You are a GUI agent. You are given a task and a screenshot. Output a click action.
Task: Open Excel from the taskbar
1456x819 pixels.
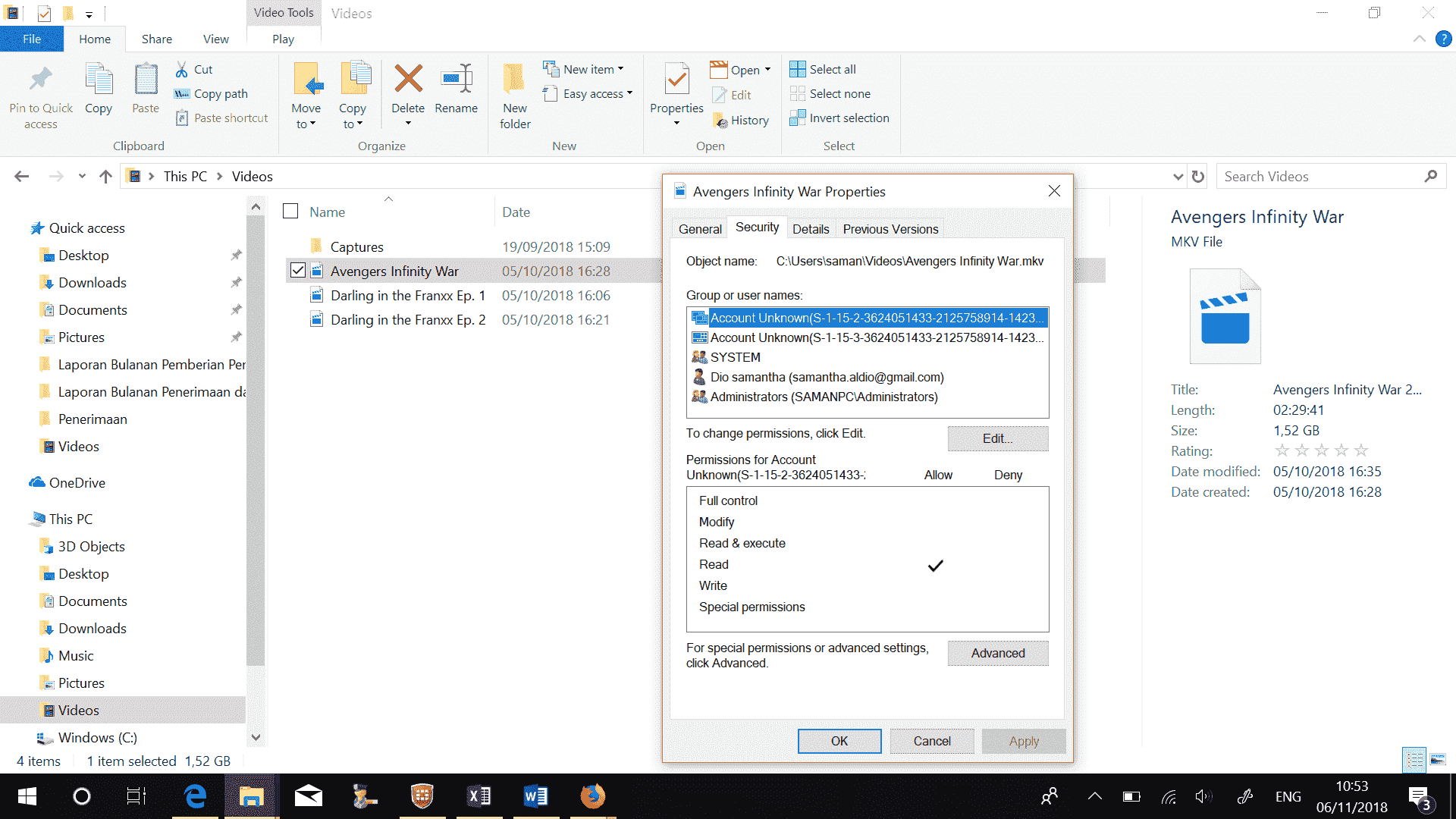coord(479,796)
